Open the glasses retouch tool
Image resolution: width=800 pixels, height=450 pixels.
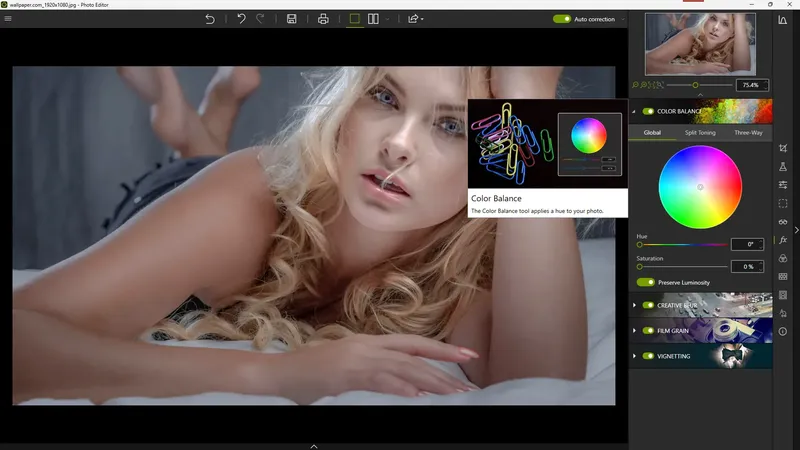click(x=783, y=221)
